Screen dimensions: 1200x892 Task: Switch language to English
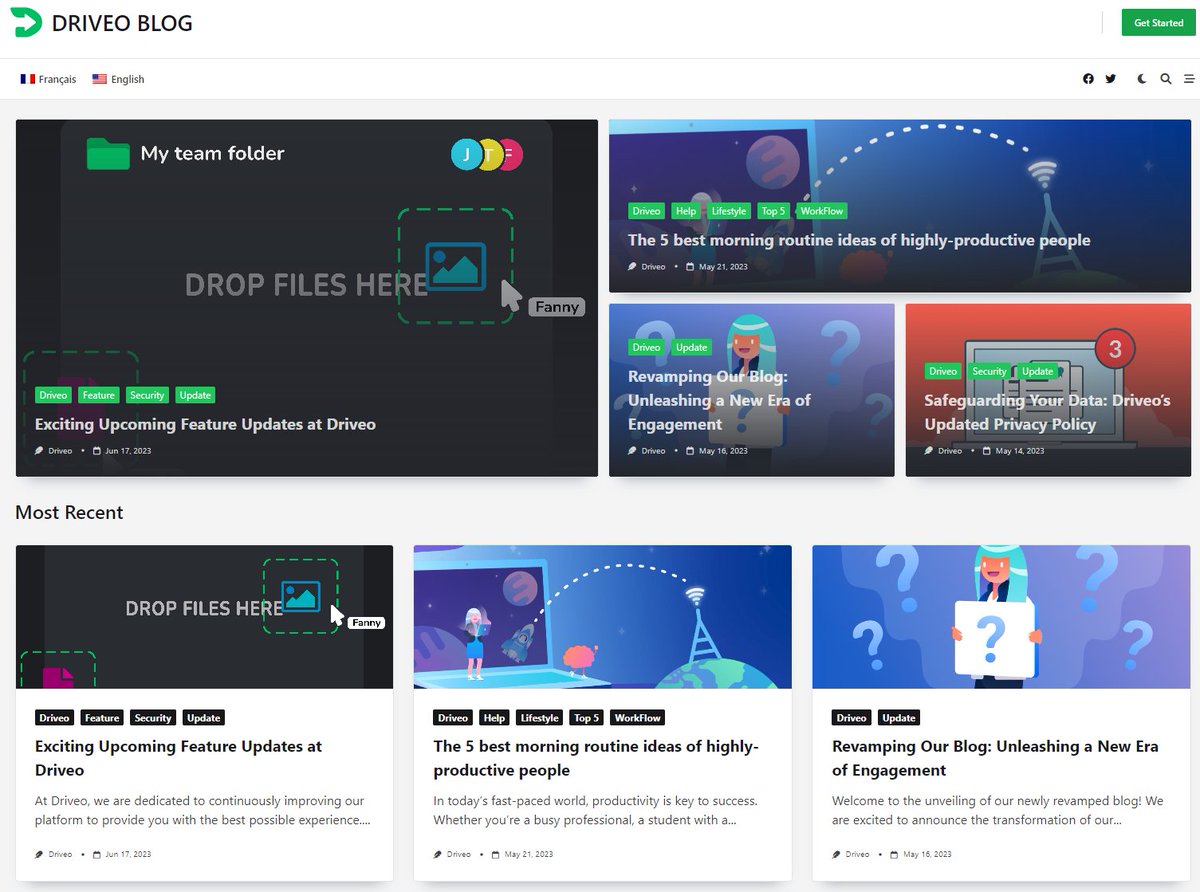118,79
